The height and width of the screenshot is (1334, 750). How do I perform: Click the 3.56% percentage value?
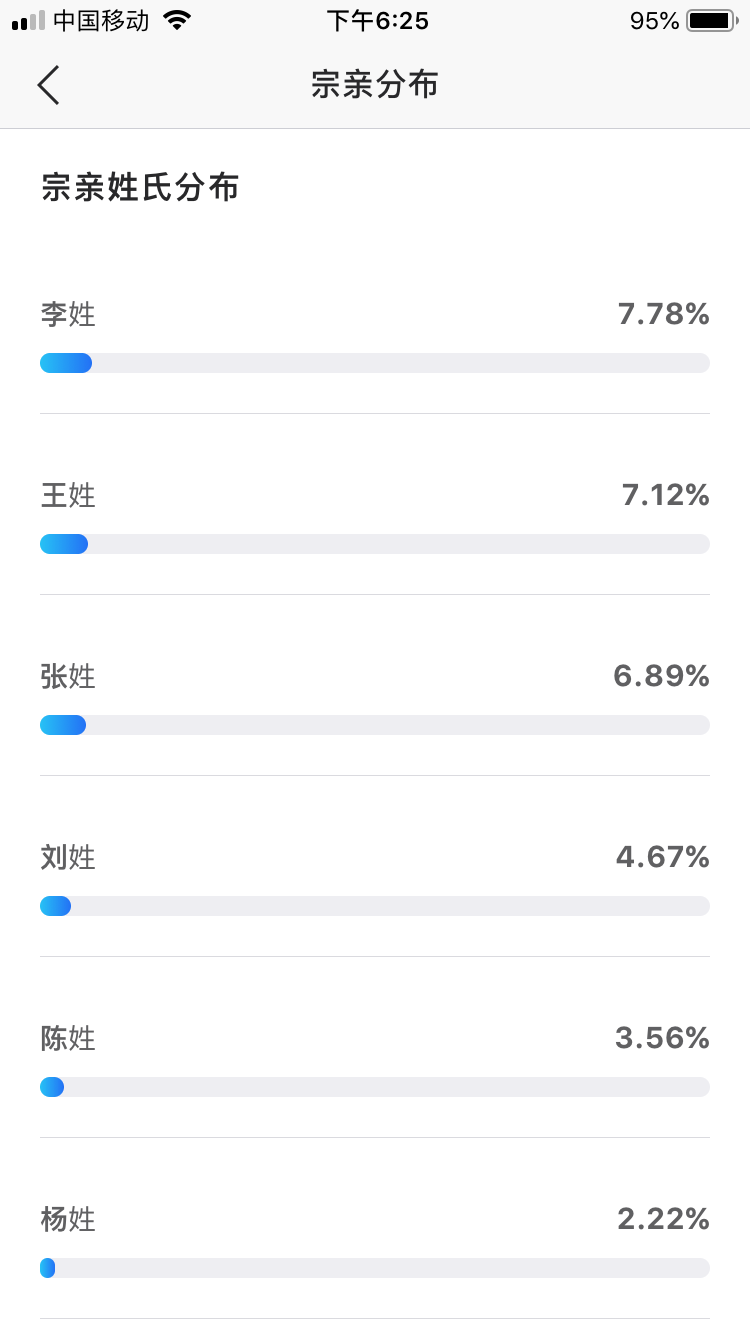pyautogui.click(x=662, y=1039)
